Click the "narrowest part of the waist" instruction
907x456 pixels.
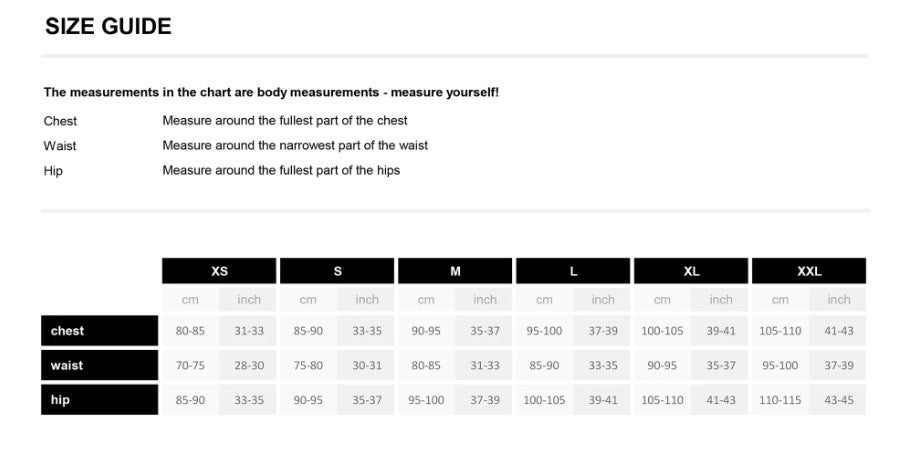(295, 146)
